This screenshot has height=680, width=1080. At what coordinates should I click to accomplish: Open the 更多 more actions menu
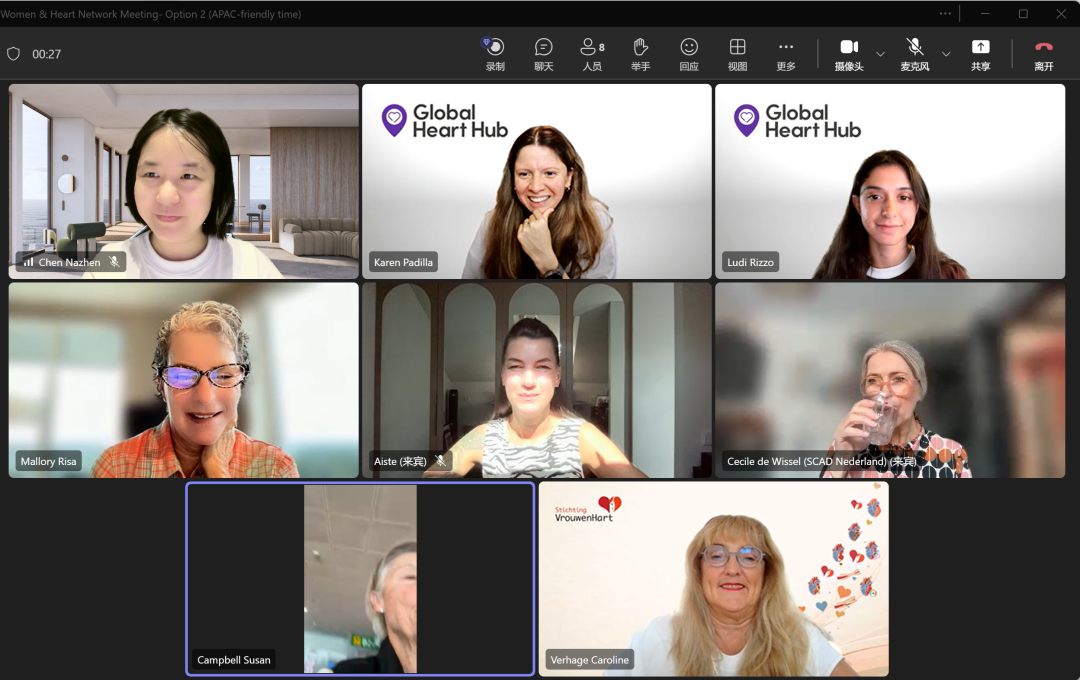coord(786,54)
